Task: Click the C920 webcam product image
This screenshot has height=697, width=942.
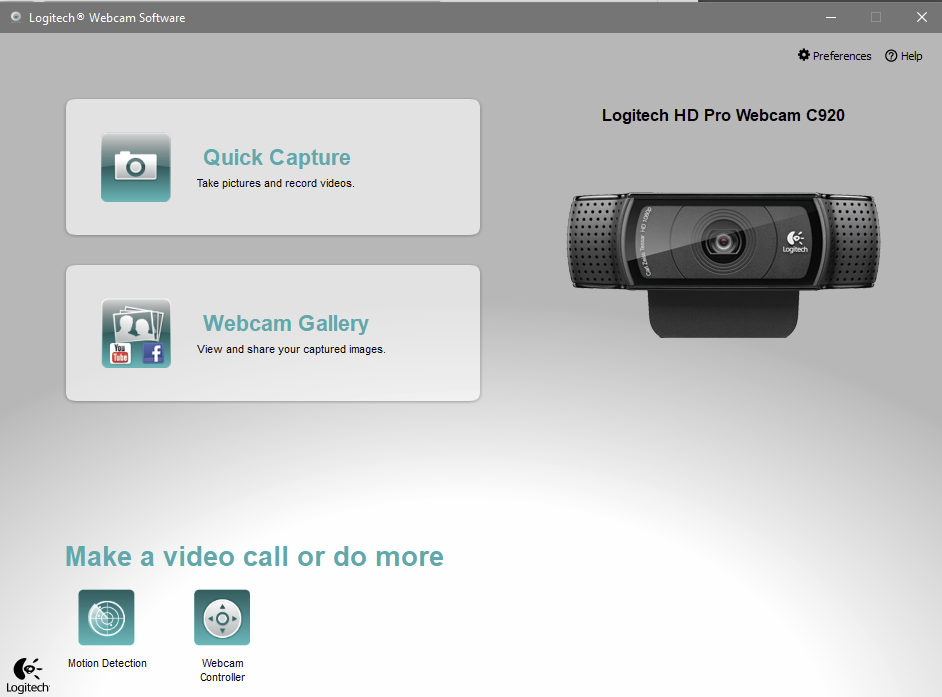Action: pos(723,264)
